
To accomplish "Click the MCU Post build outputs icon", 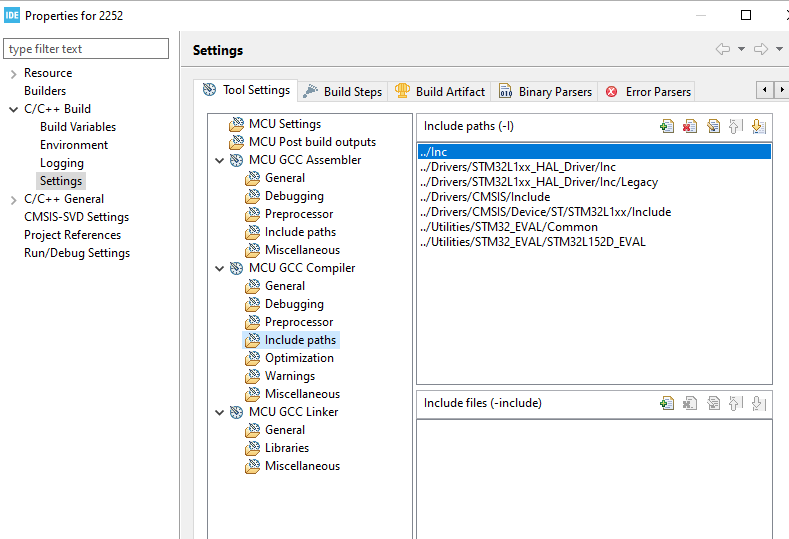I will [236, 142].
